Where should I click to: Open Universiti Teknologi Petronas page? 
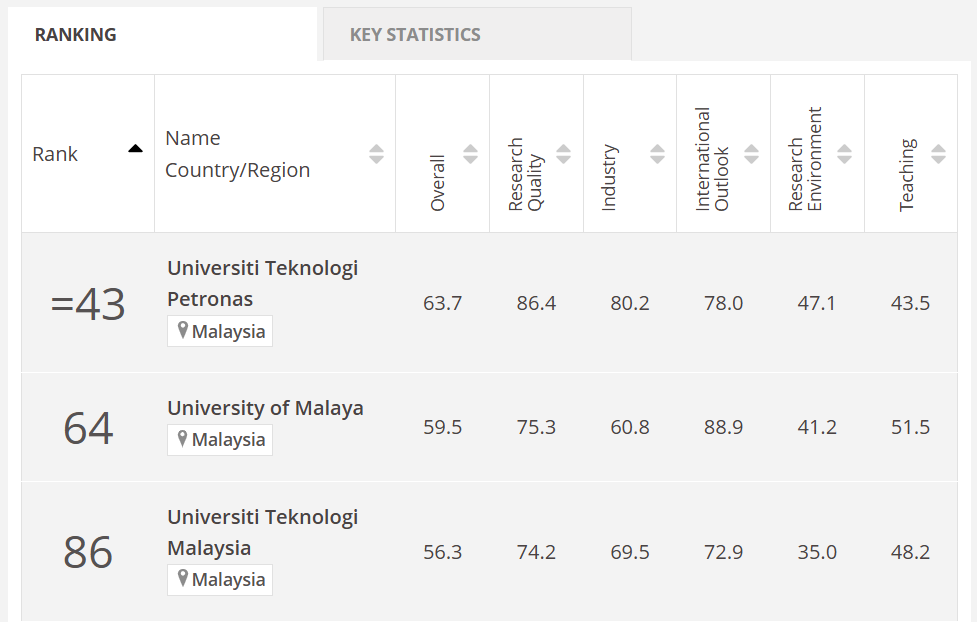click(x=262, y=284)
